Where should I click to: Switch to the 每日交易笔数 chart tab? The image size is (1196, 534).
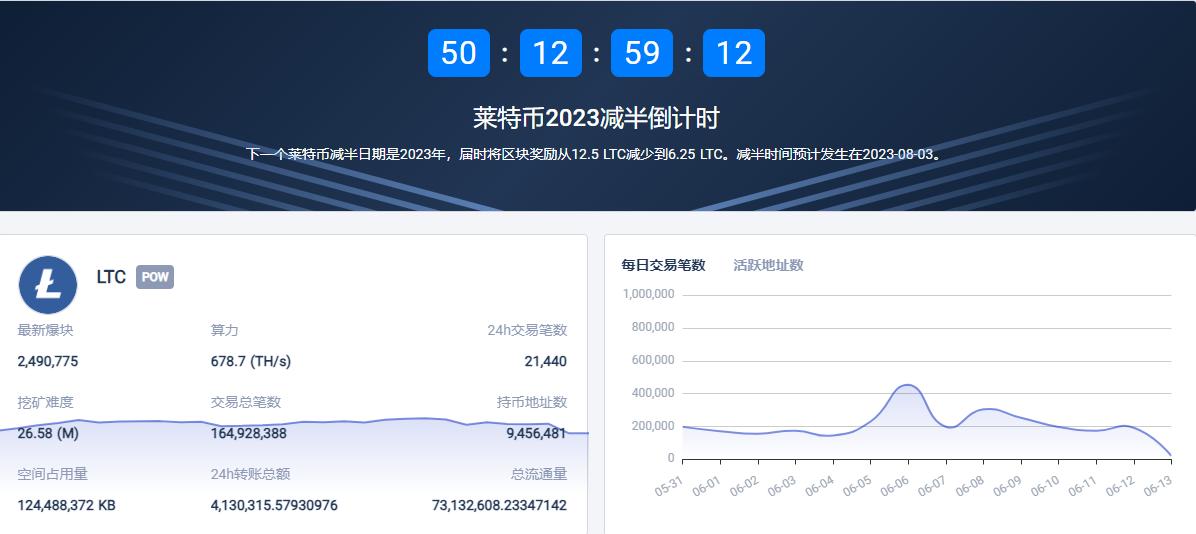pyautogui.click(x=664, y=265)
